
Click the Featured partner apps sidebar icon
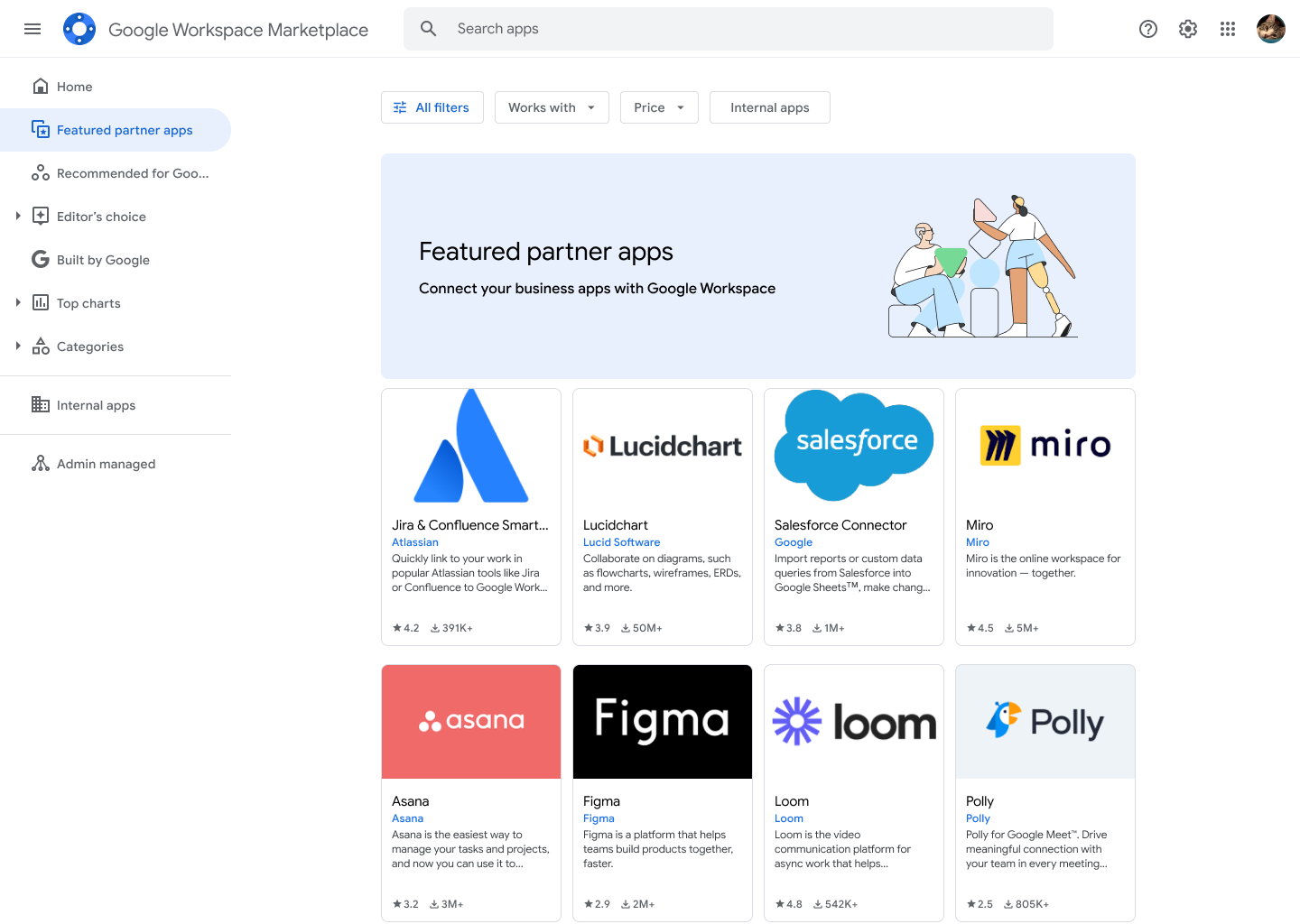pyautogui.click(x=41, y=130)
